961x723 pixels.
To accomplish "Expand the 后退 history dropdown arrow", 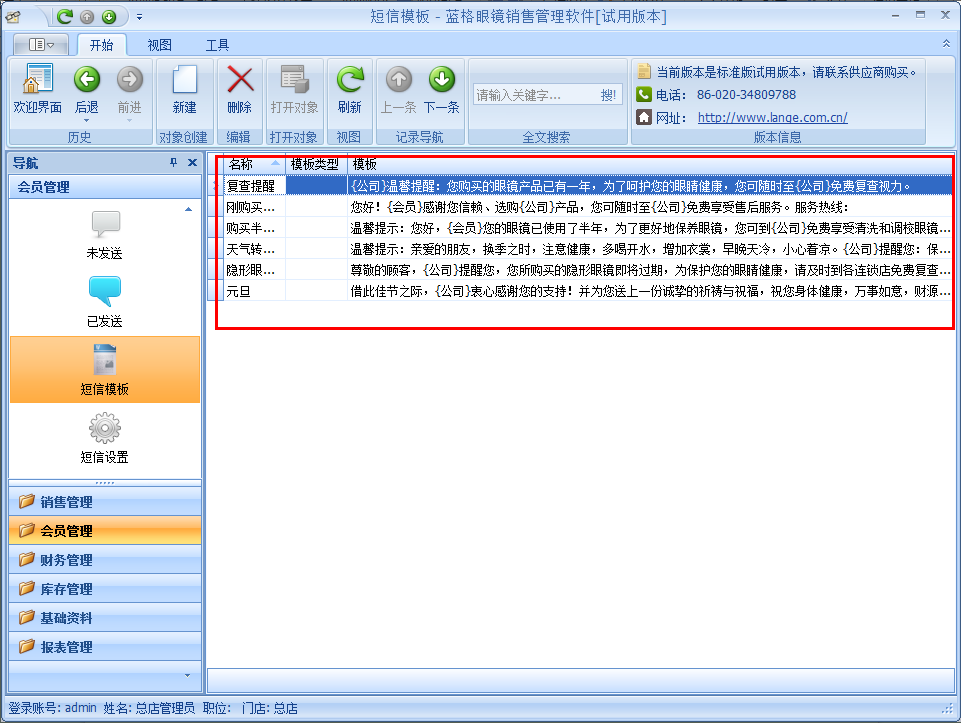I will tap(86, 121).
